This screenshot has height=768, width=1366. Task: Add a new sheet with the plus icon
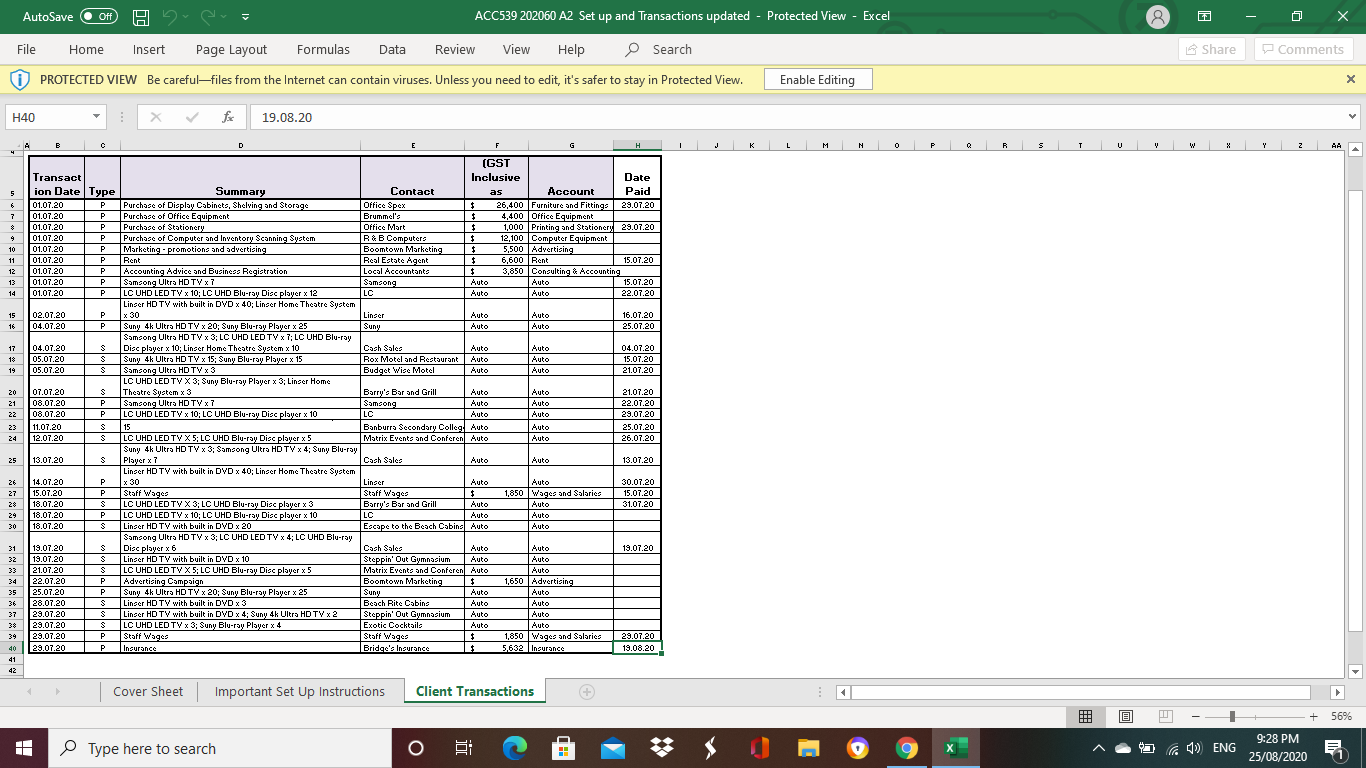(x=587, y=691)
